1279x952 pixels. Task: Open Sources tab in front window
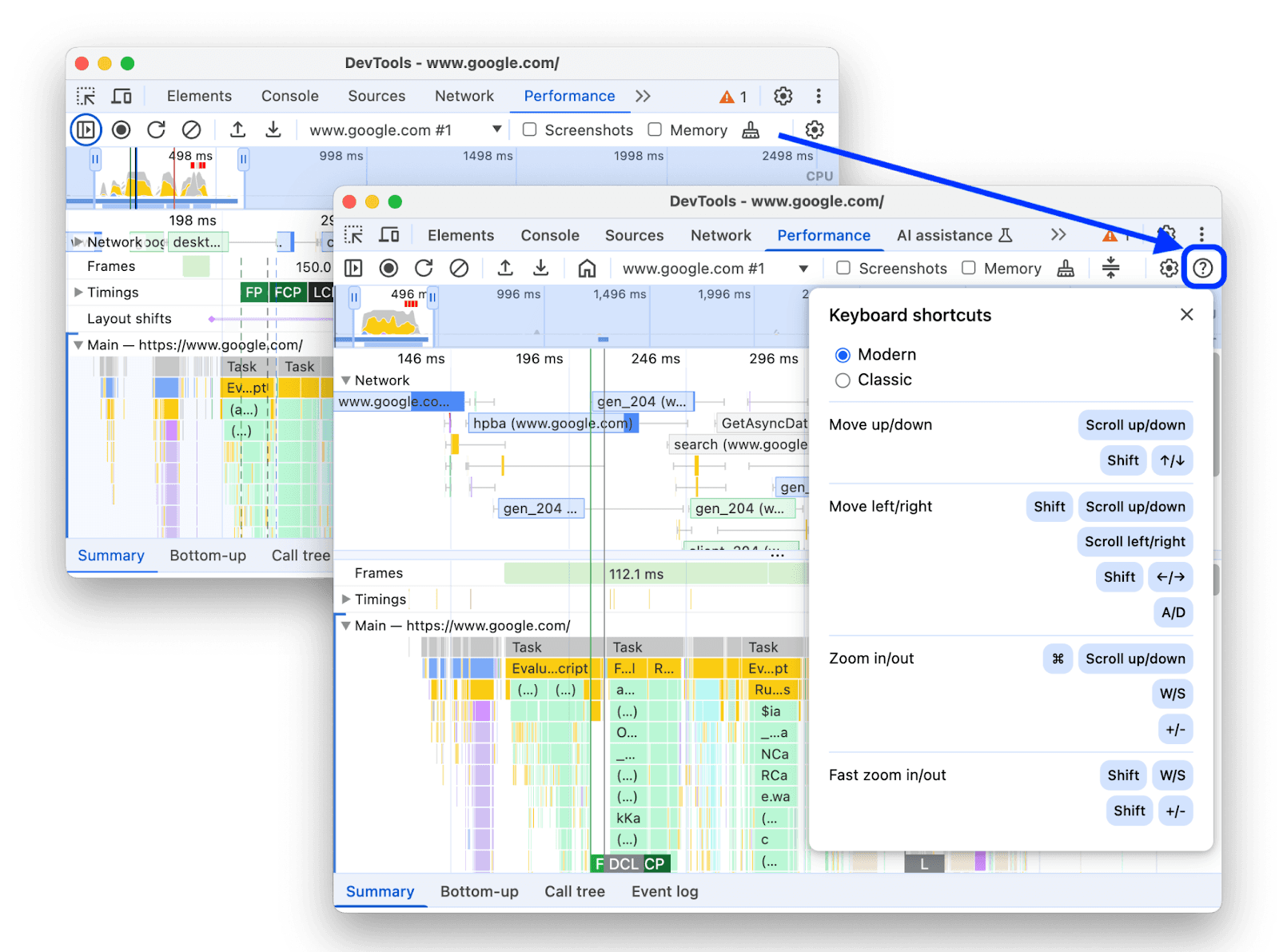point(634,235)
